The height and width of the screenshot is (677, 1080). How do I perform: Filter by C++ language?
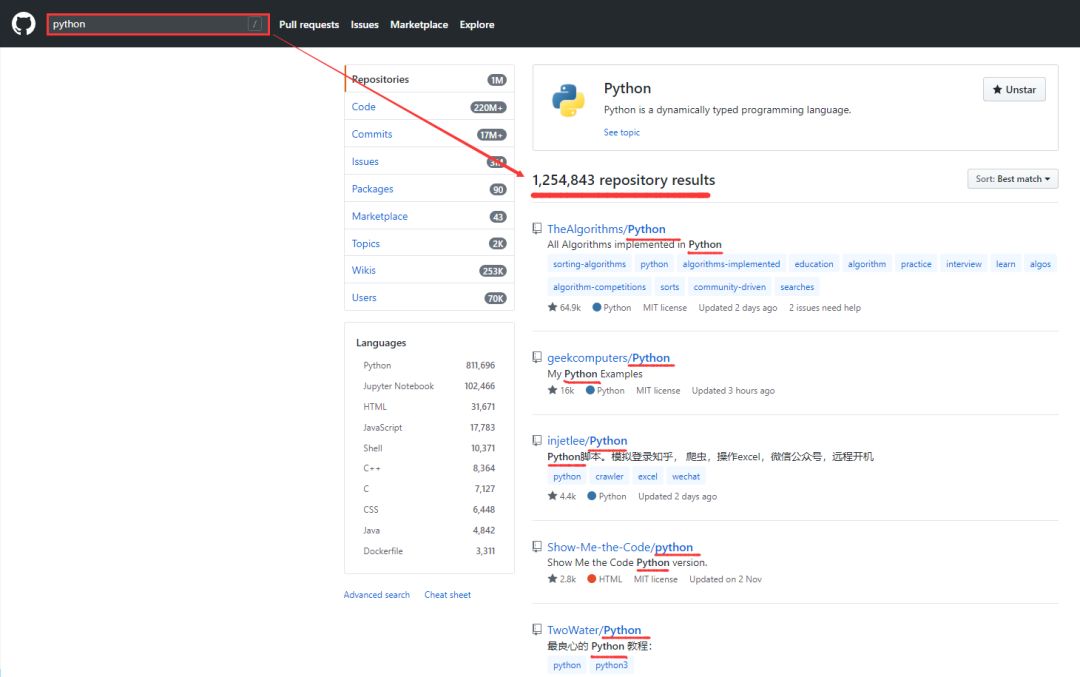point(429,468)
